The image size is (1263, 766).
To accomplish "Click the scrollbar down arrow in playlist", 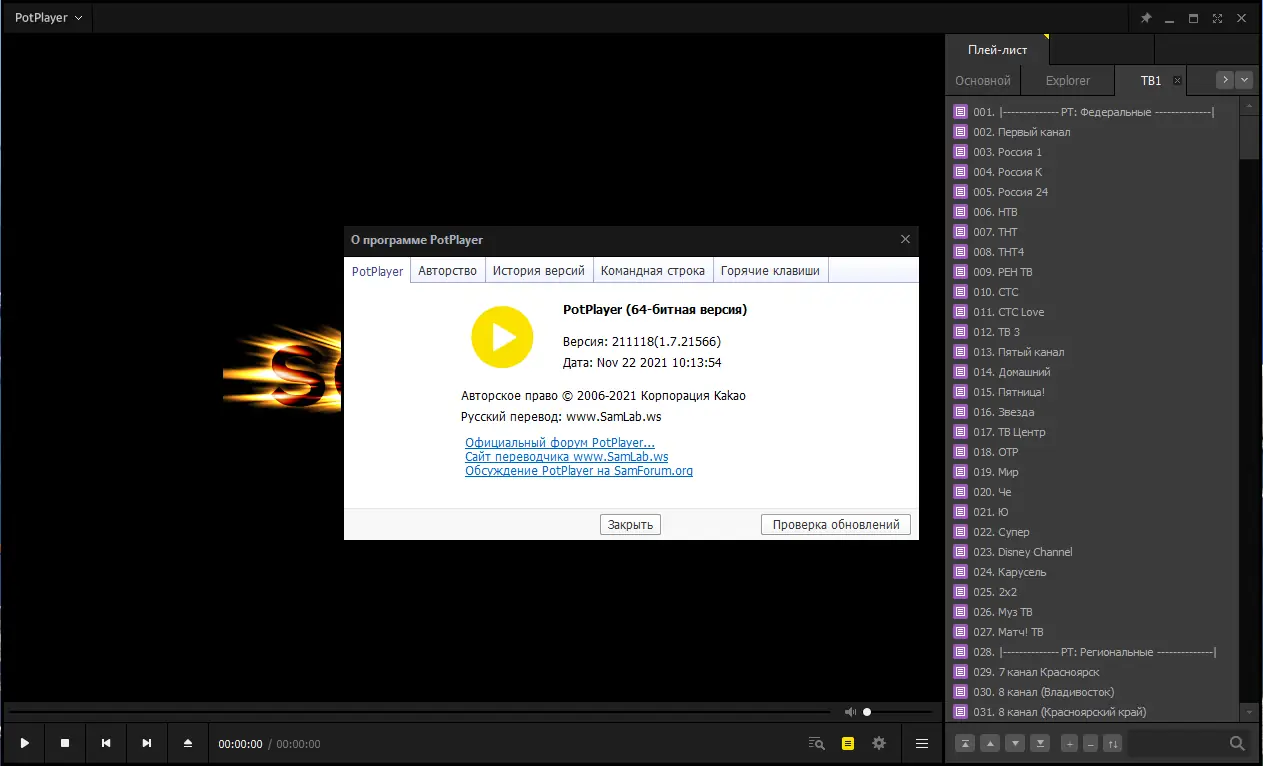I will (1248, 712).
